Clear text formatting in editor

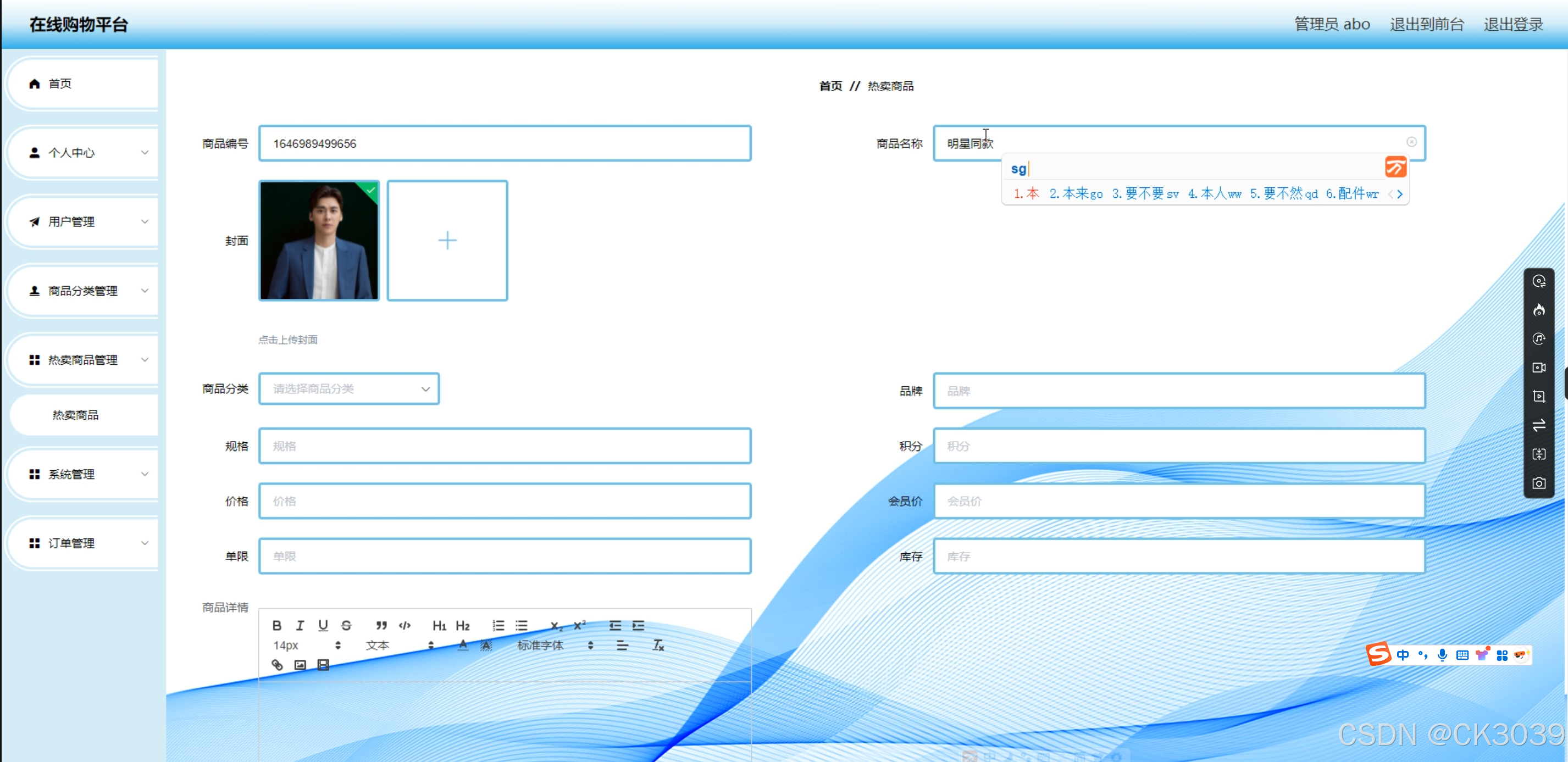pos(658,645)
